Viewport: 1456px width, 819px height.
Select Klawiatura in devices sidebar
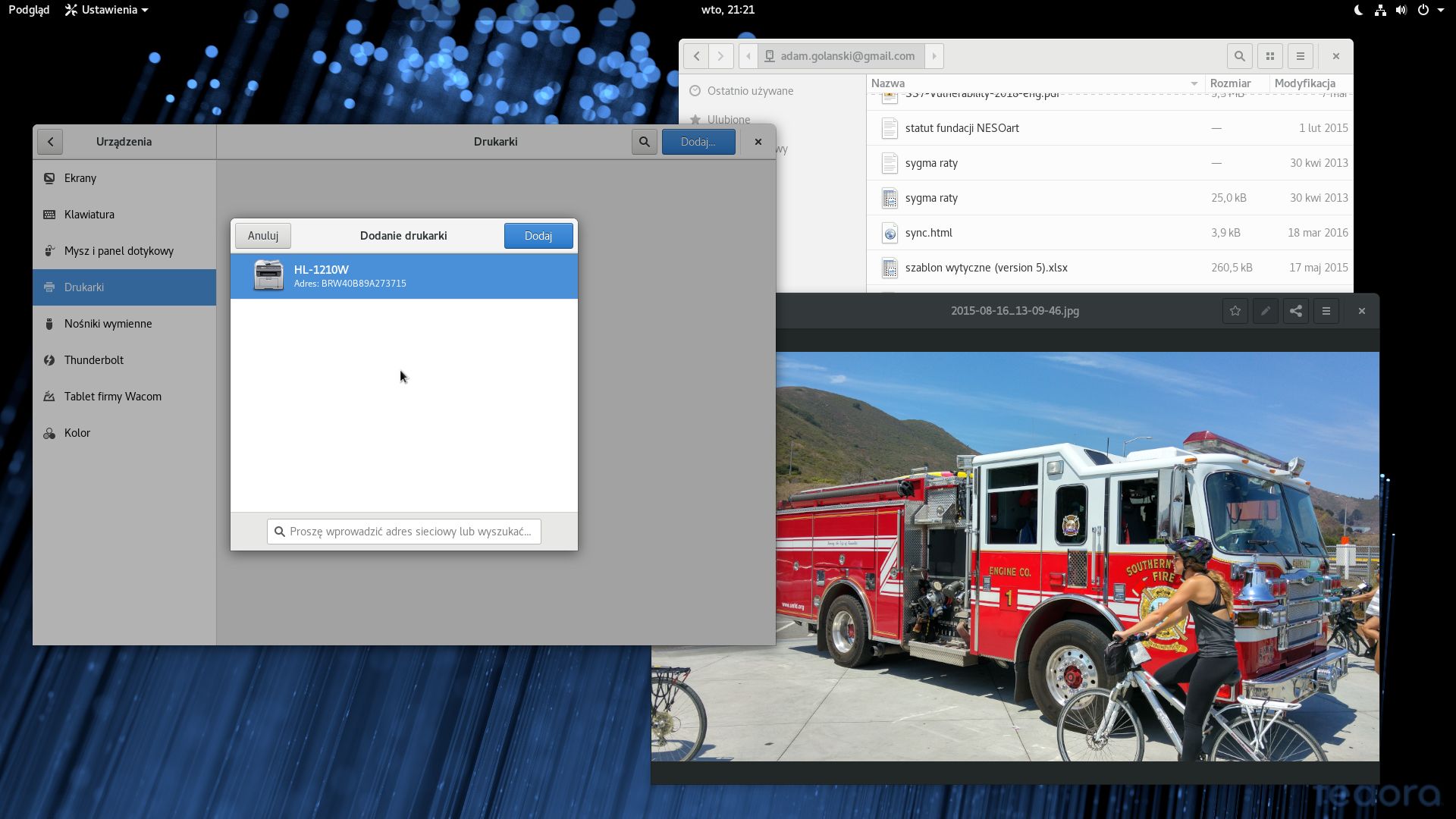click(89, 215)
